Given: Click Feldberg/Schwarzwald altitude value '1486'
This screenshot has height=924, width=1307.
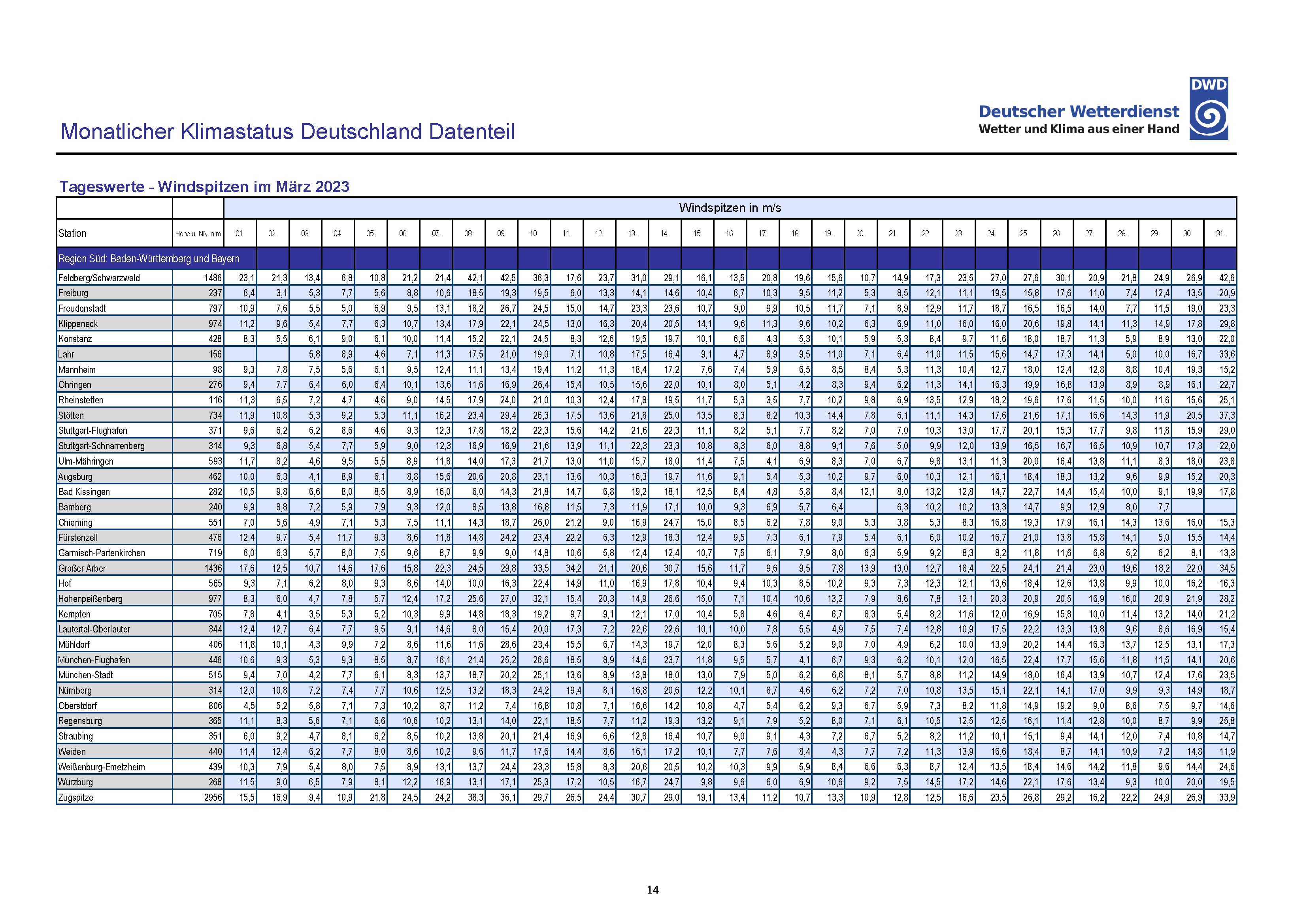Looking at the screenshot, I should tap(213, 278).
